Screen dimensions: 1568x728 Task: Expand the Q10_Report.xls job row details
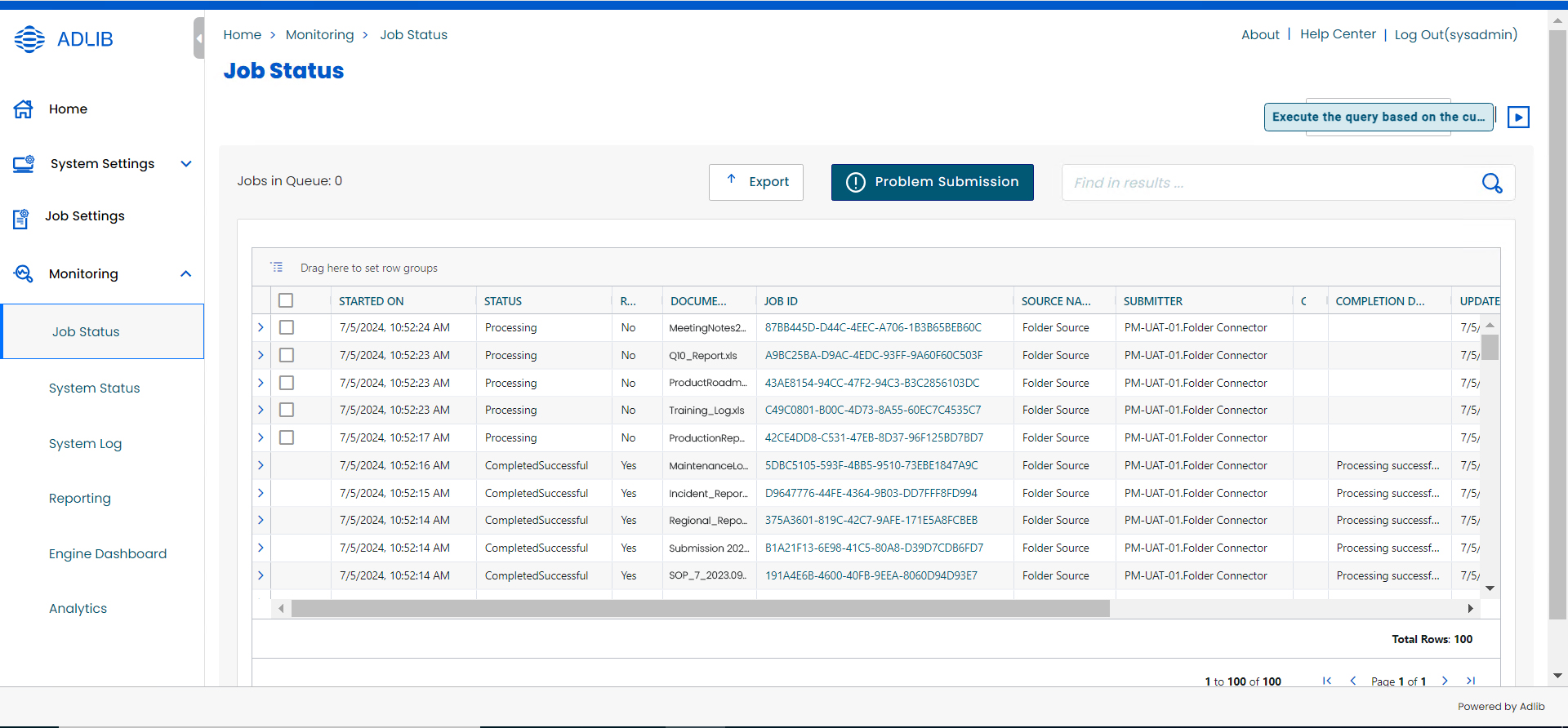(x=261, y=355)
